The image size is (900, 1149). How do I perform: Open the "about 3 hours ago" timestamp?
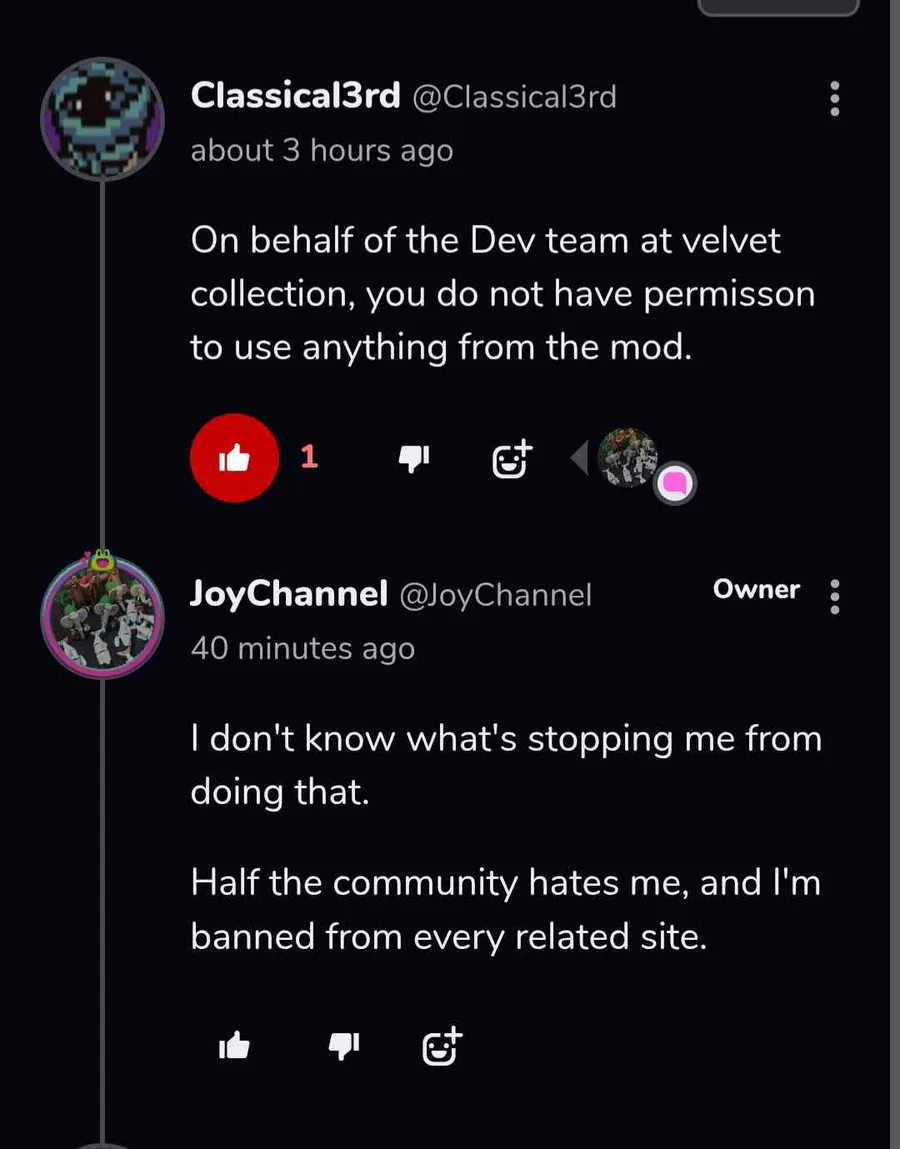(x=321, y=151)
